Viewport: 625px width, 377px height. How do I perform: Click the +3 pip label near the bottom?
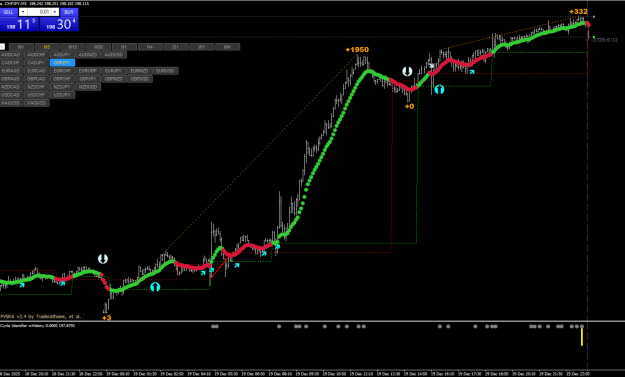click(x=106, y=318)
